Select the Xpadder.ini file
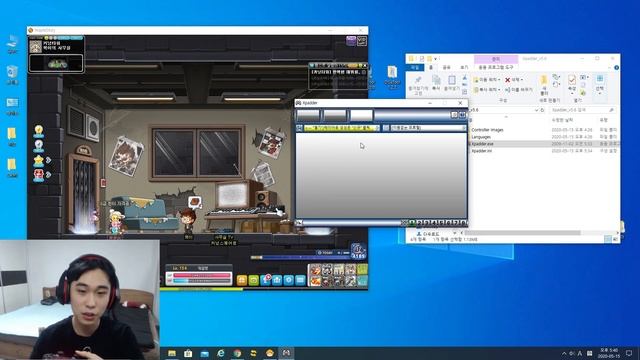Image resolution: width=640 pixels, height=360 pixels. [482, 151]
